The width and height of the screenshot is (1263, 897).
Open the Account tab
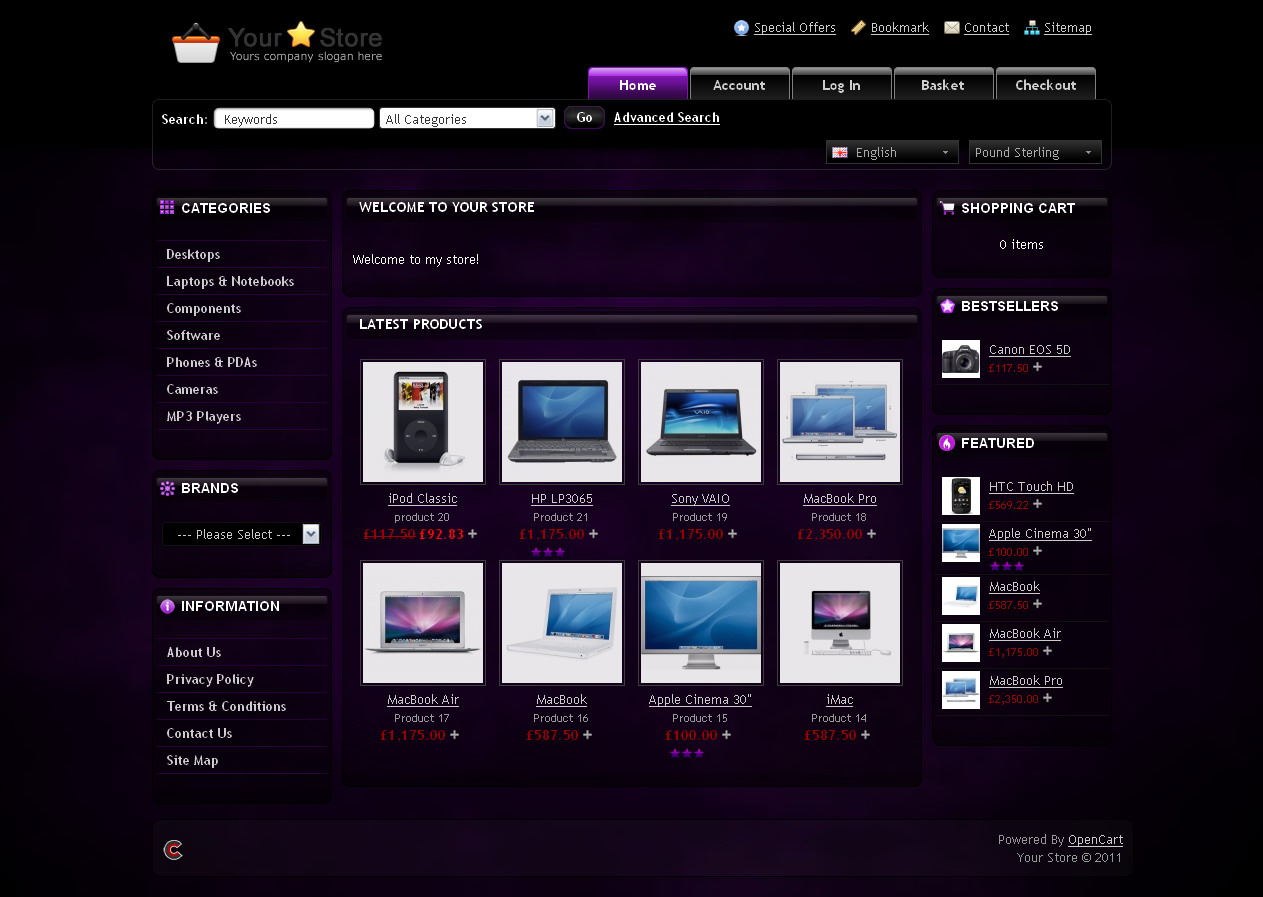tap(739, 84)
